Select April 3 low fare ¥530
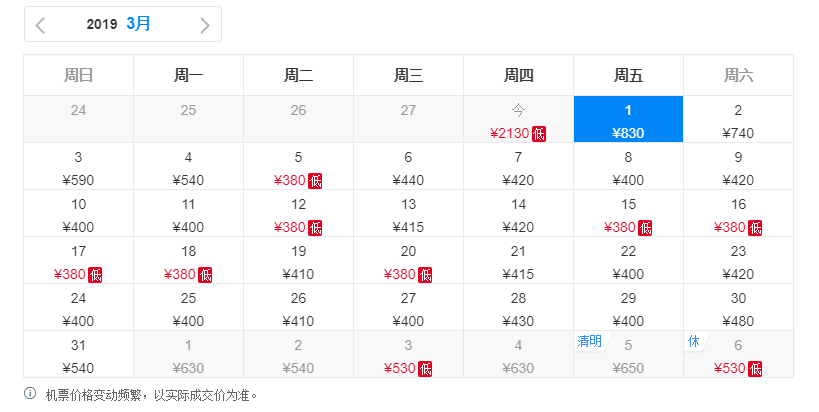 click(x=408, y=355)
